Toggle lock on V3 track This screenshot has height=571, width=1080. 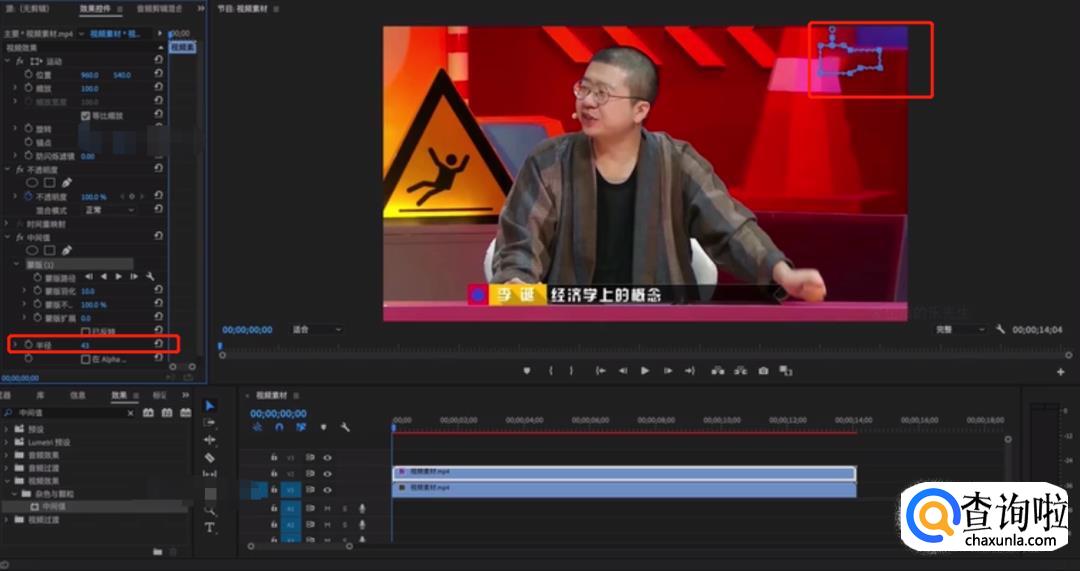tap(273, 457)
